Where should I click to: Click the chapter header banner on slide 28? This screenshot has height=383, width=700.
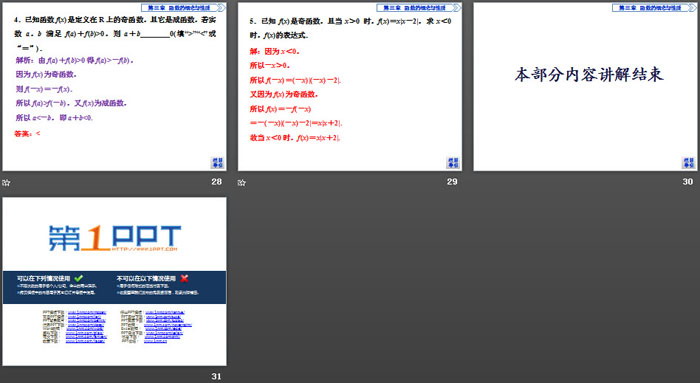[x=183, y=8]
